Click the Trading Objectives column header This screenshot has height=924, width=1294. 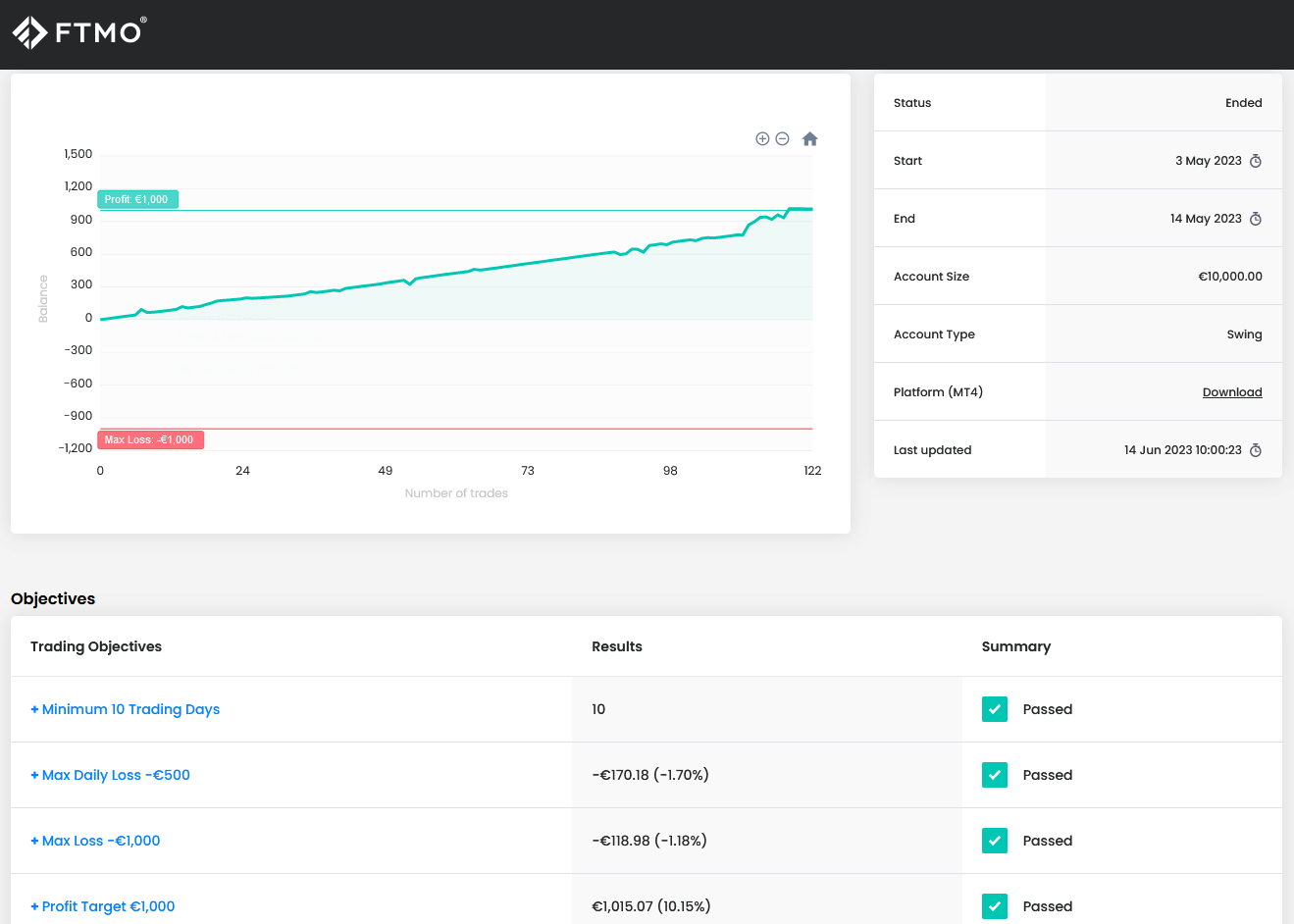[96, 646]
